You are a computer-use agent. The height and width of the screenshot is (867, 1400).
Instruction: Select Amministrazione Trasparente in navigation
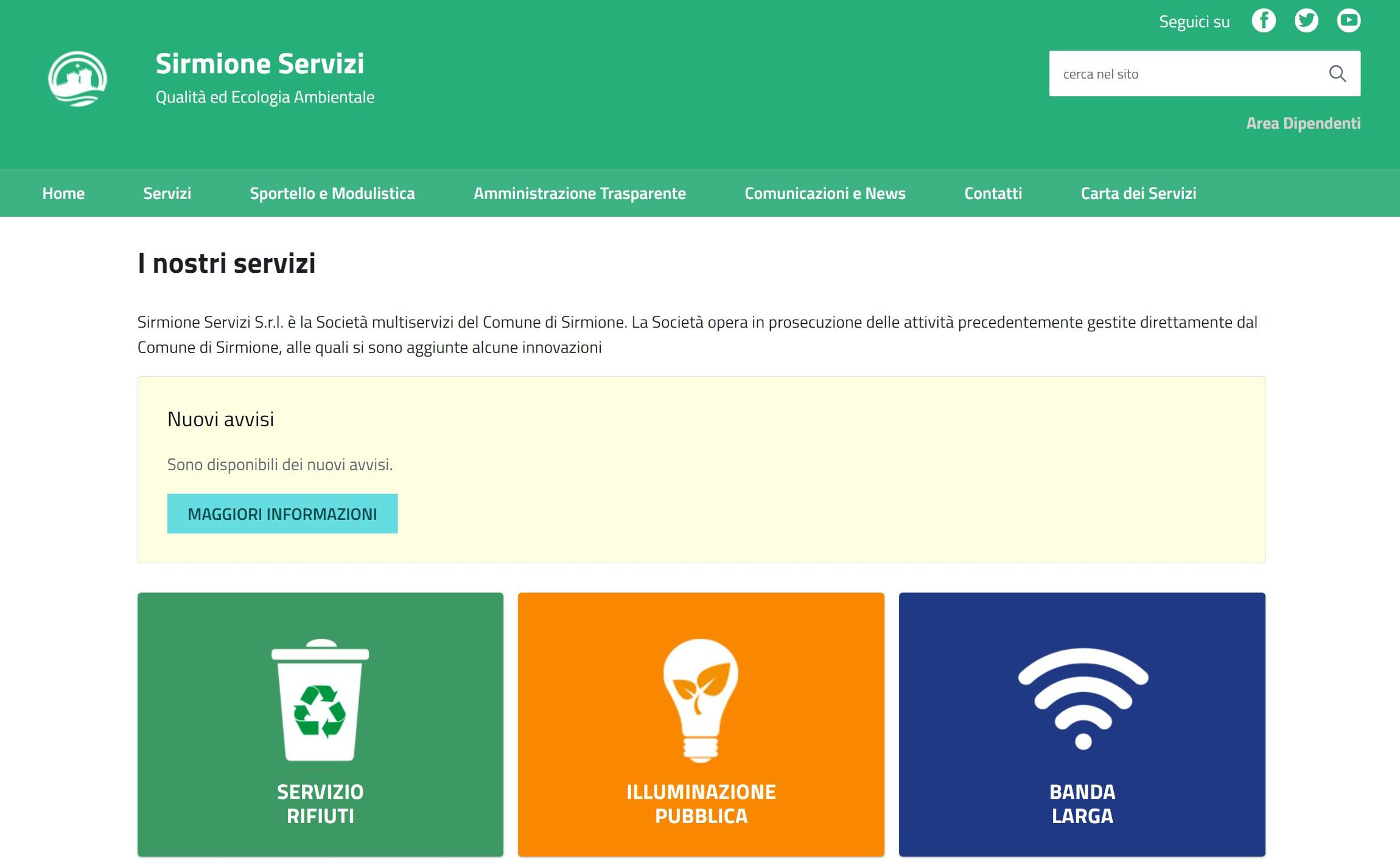[579, 194]
